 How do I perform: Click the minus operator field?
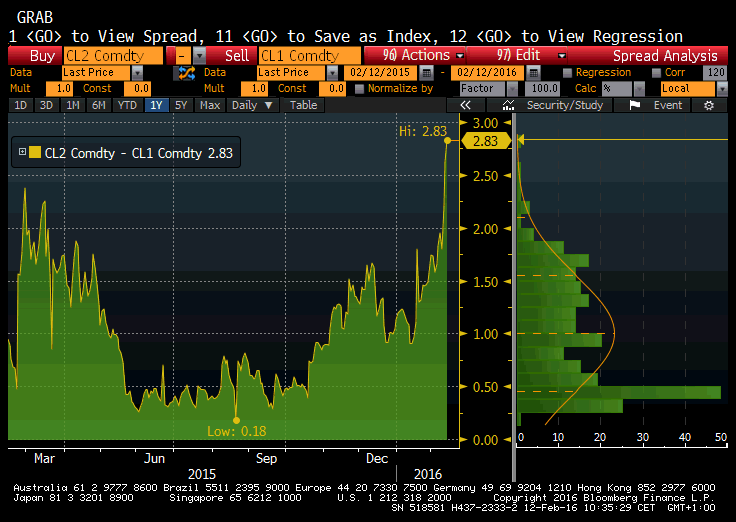pos(184,56)
